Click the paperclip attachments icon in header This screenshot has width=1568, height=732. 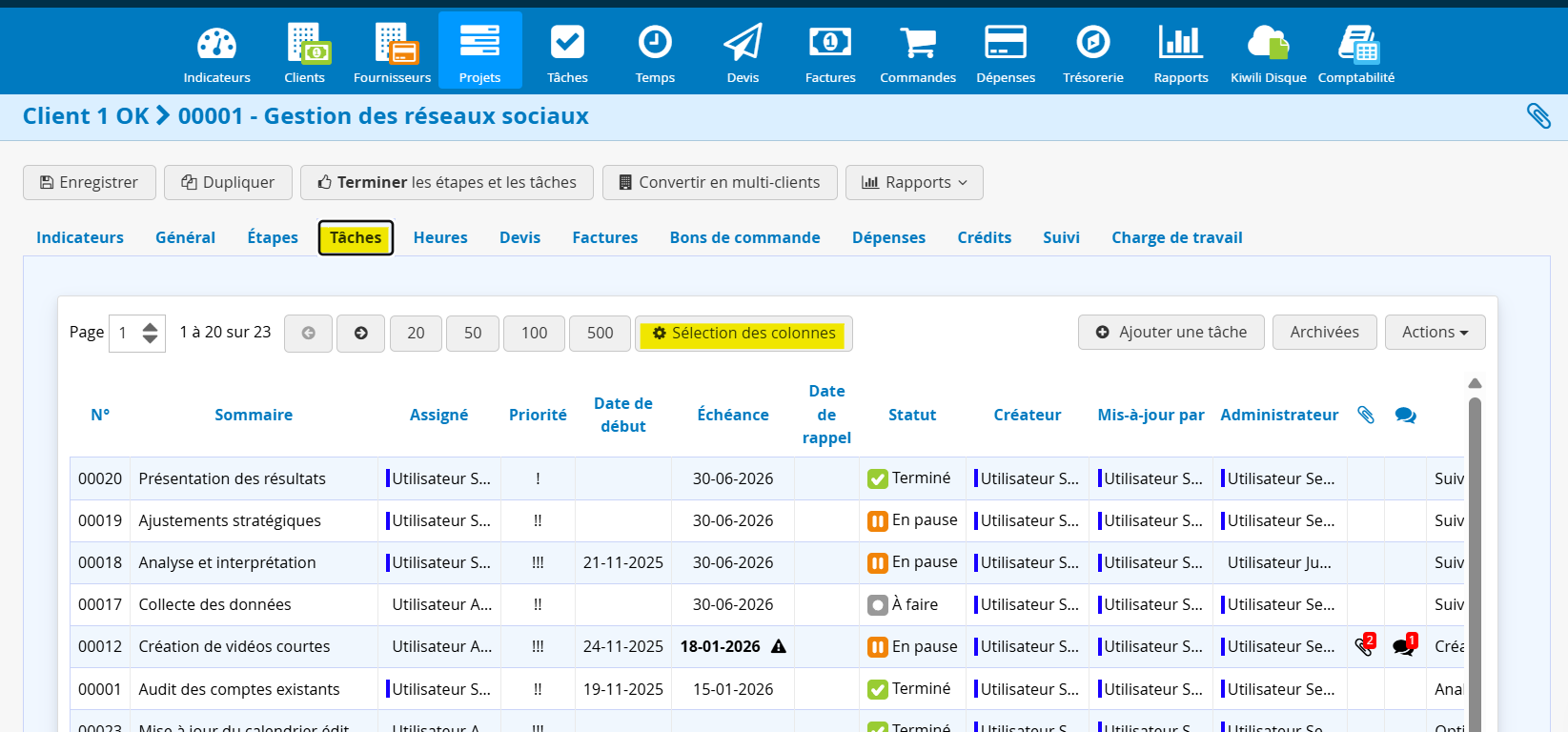(x=1538, y=116)
